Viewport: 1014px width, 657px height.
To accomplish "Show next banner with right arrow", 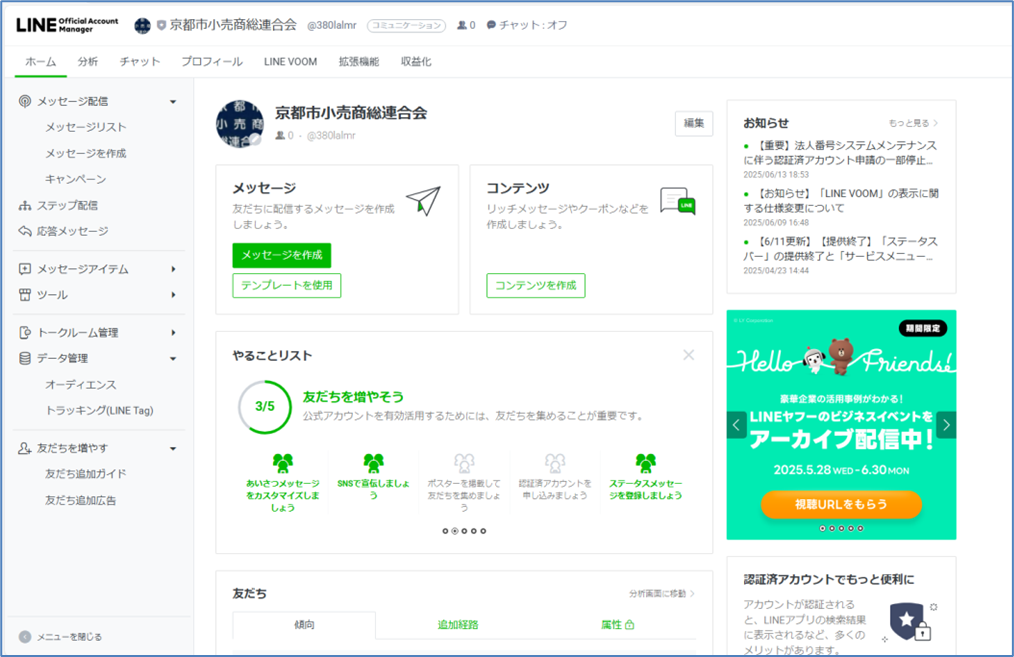I will 947,425.
